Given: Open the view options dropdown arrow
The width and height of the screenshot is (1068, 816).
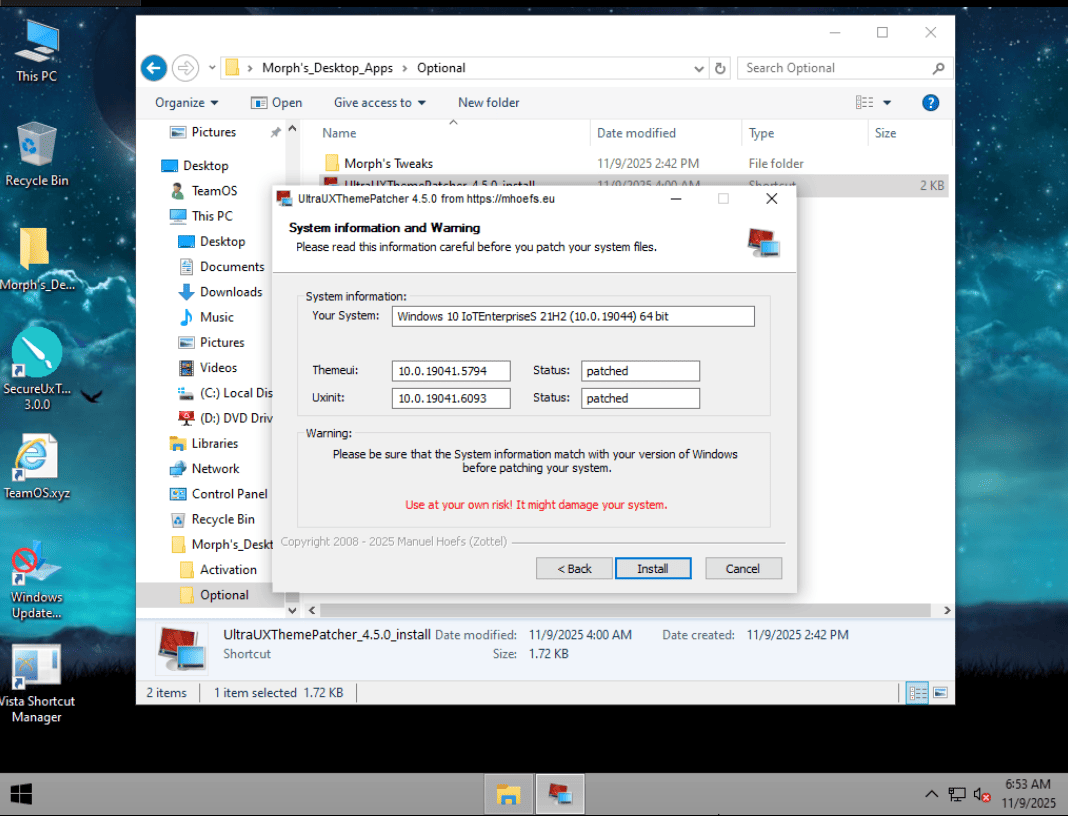Looking at the screenshot, I should pos(887,103).
